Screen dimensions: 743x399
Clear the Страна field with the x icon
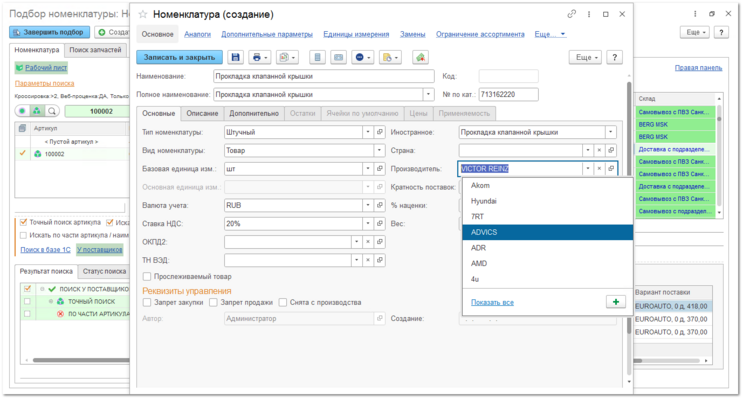coord(599,150)
